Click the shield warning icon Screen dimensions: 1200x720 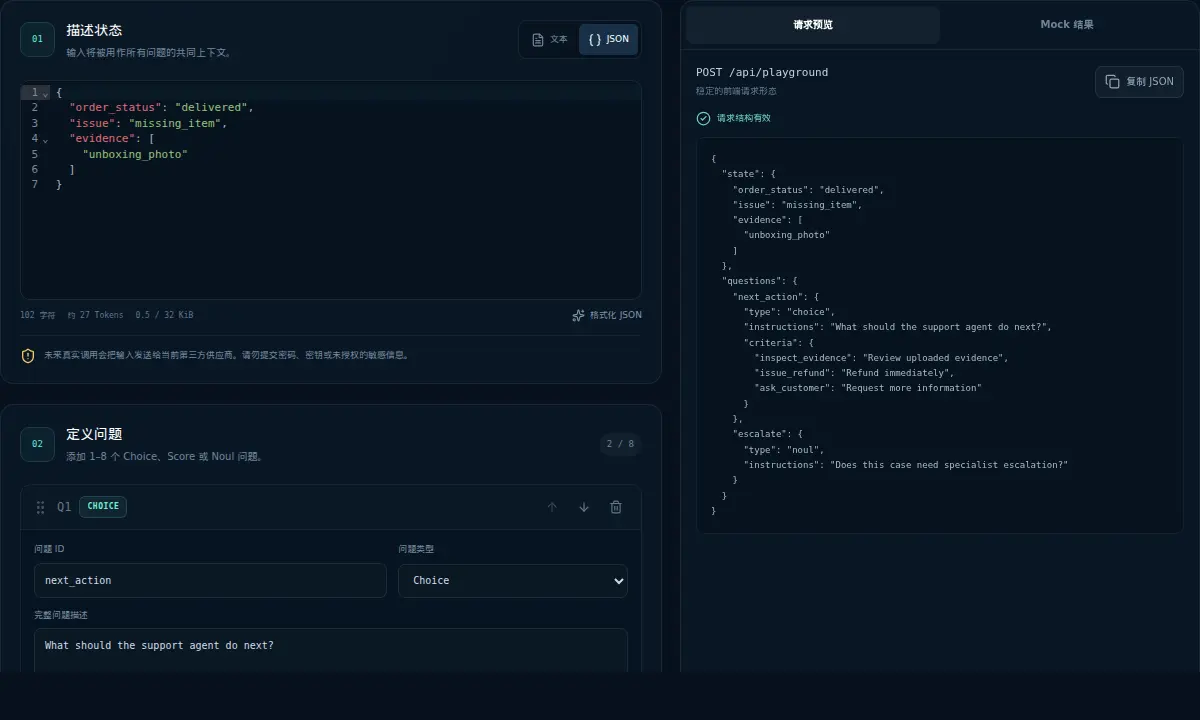(28, 355)
